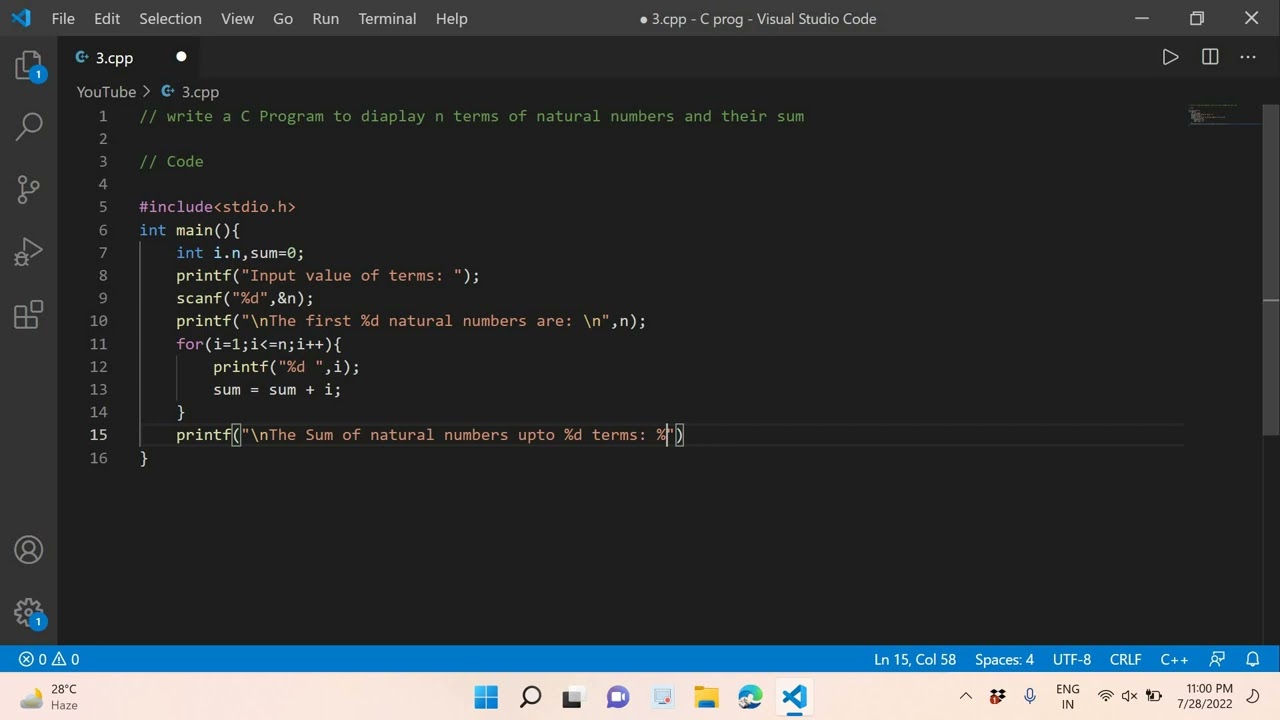The image size is (1280, 720).
Task: Open the Search view in activity bar
Action: click(x=29, y=126)
